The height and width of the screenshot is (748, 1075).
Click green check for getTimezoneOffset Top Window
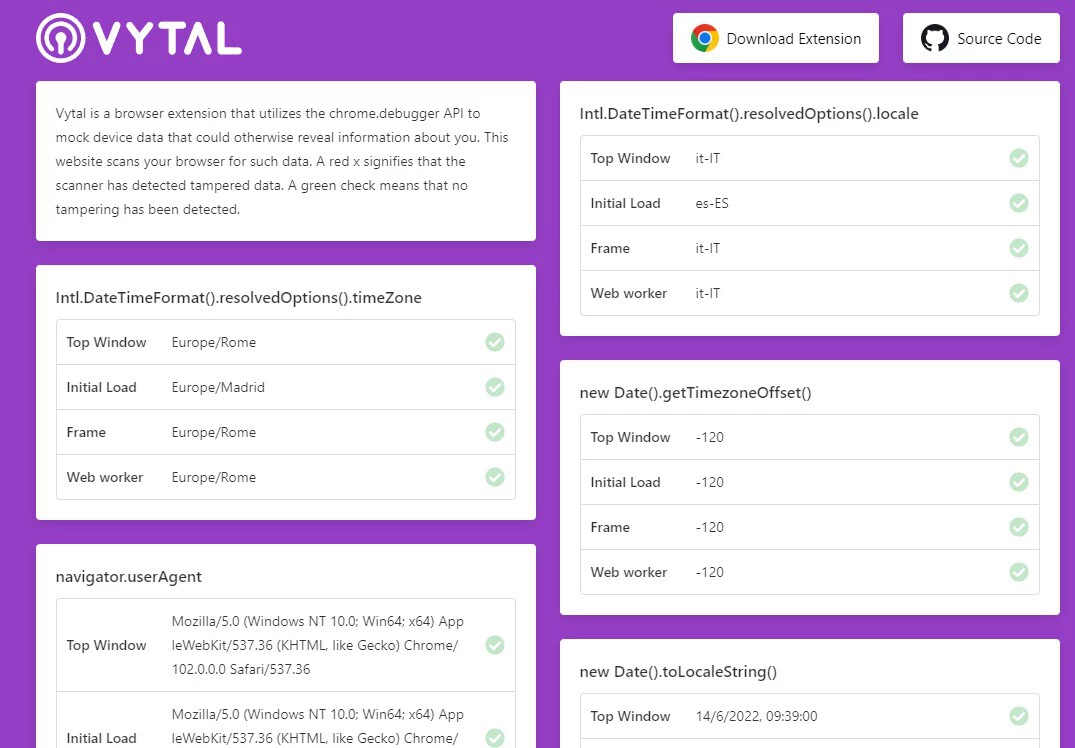click(x=1019, y=437)
